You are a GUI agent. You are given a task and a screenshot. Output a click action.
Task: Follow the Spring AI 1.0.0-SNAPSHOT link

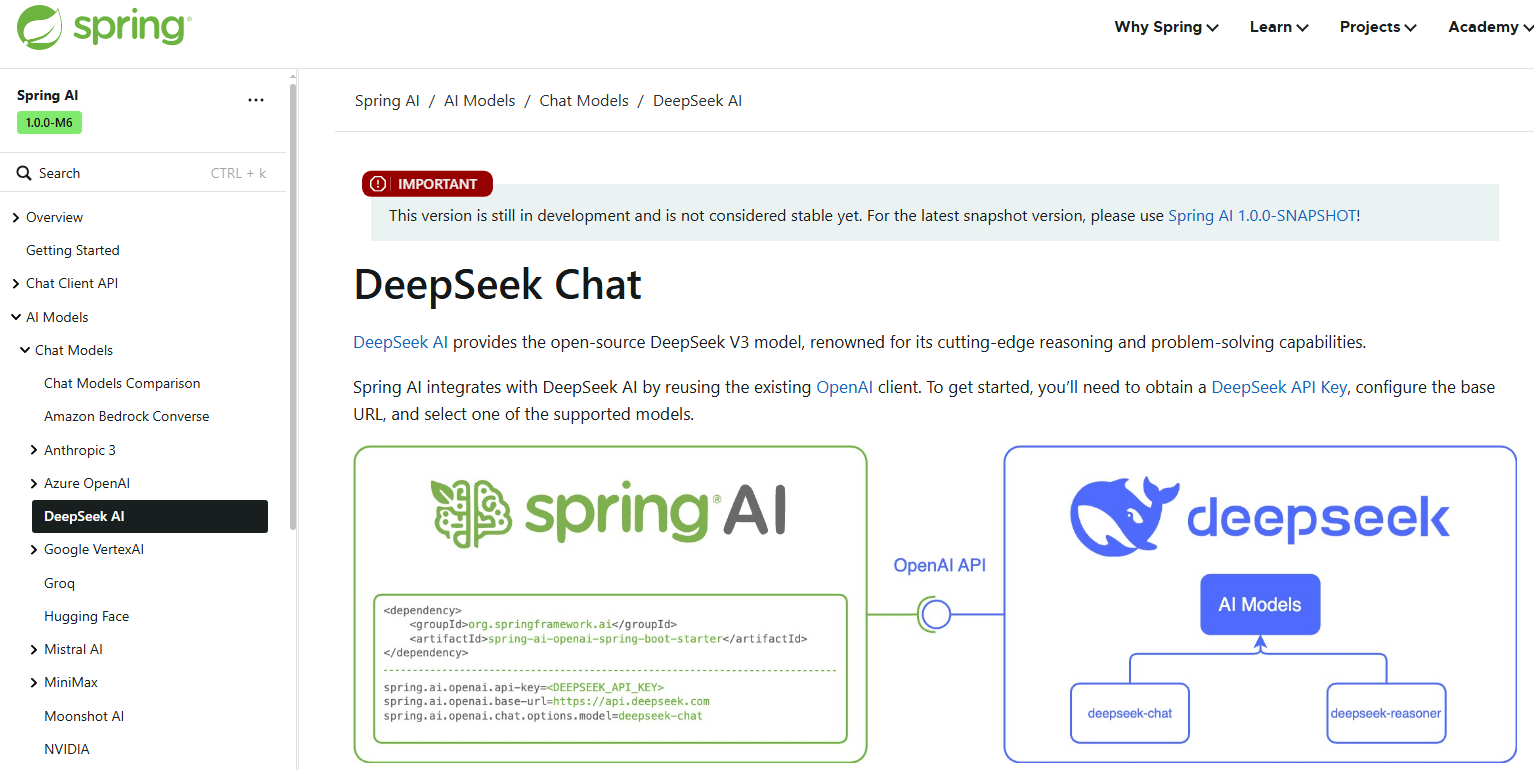pyautogui.click(x=1262, y=215)
